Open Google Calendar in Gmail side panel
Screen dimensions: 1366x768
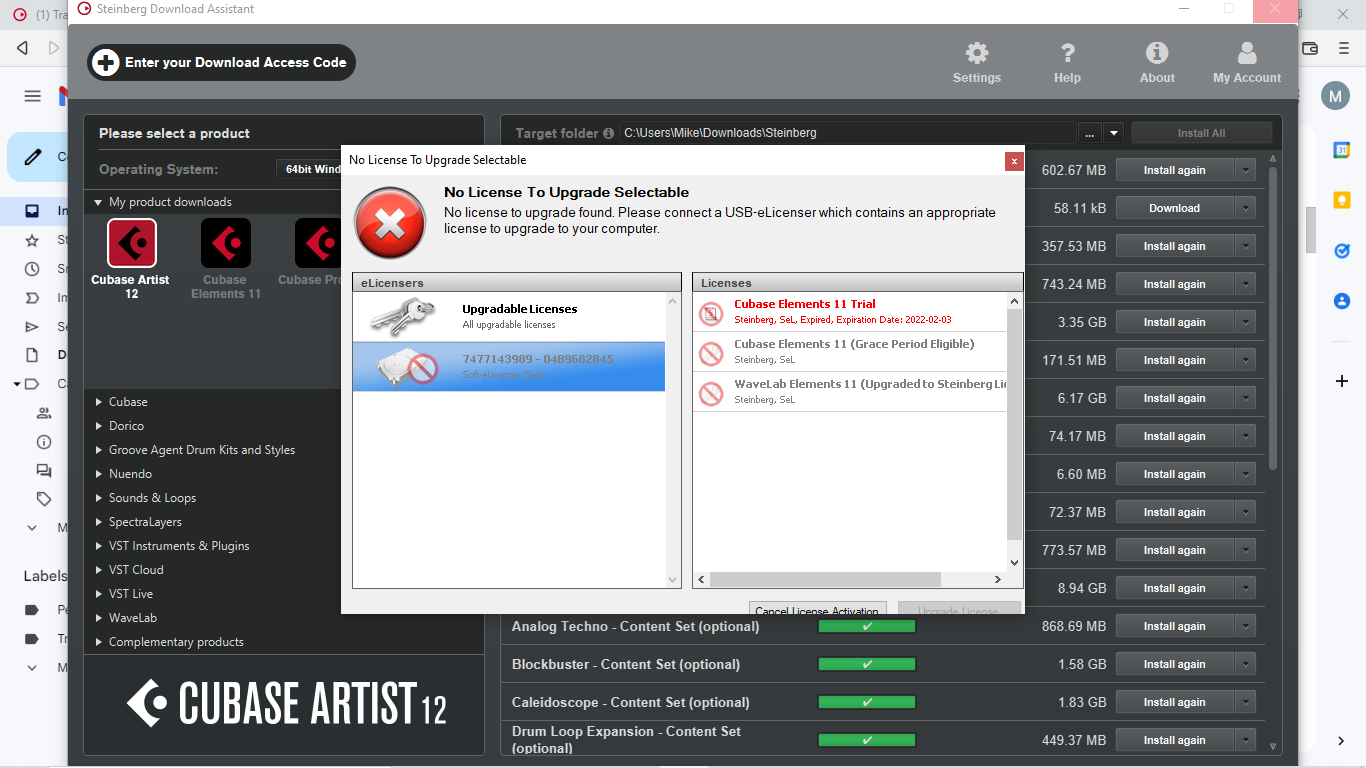coord(1342,150)
